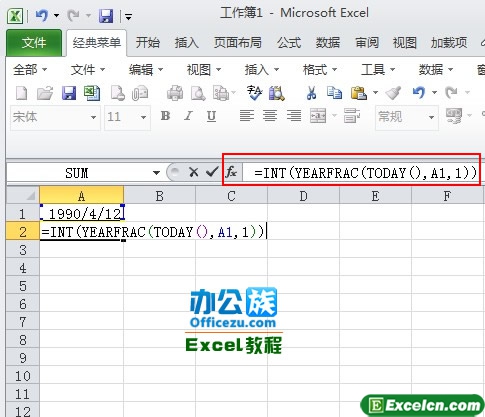This screenshot has width=485, height=417.
Task: Click the Merge and Center icon
Action: pos(318,116)
